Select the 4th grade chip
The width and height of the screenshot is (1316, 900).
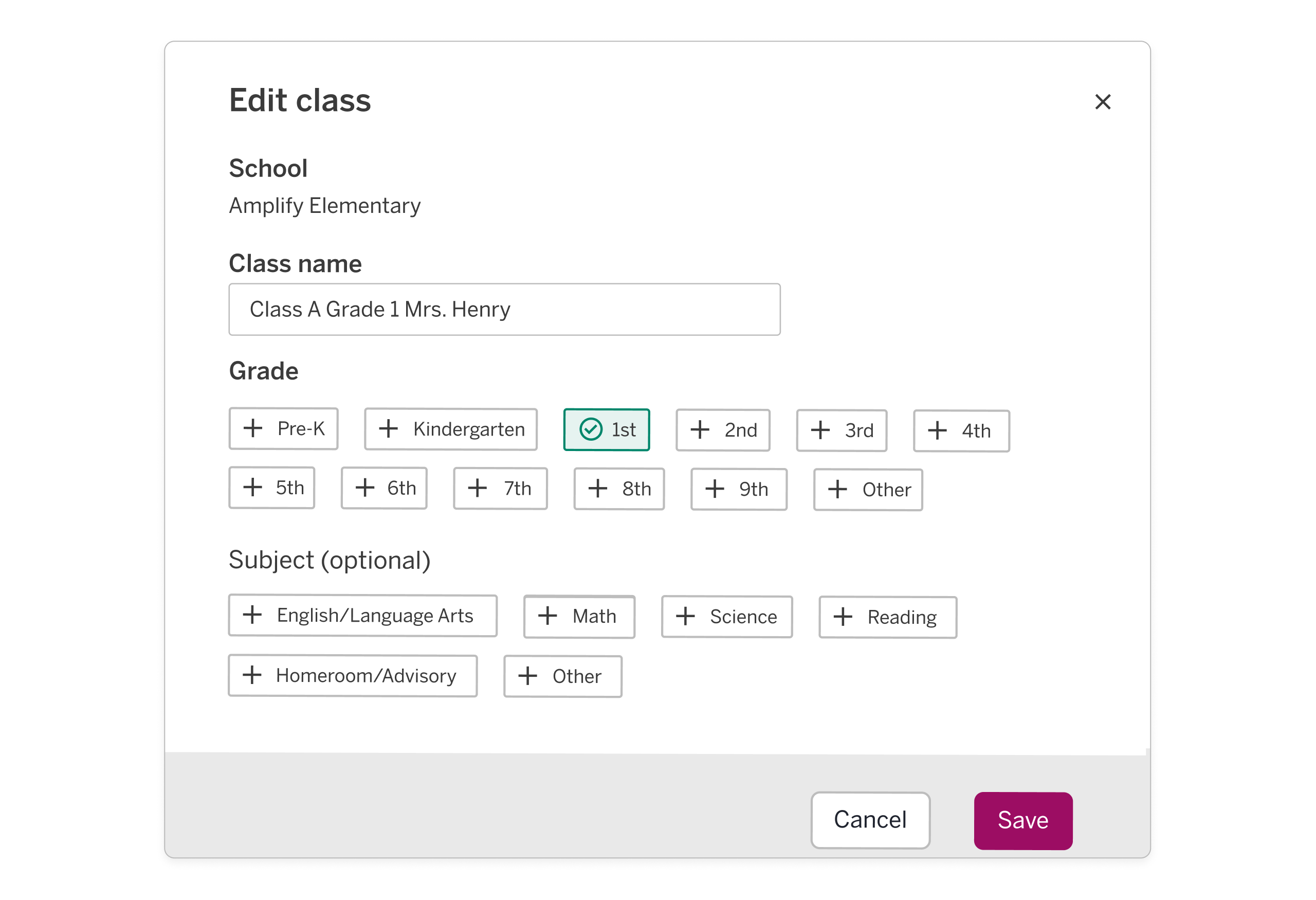[960, 430]
